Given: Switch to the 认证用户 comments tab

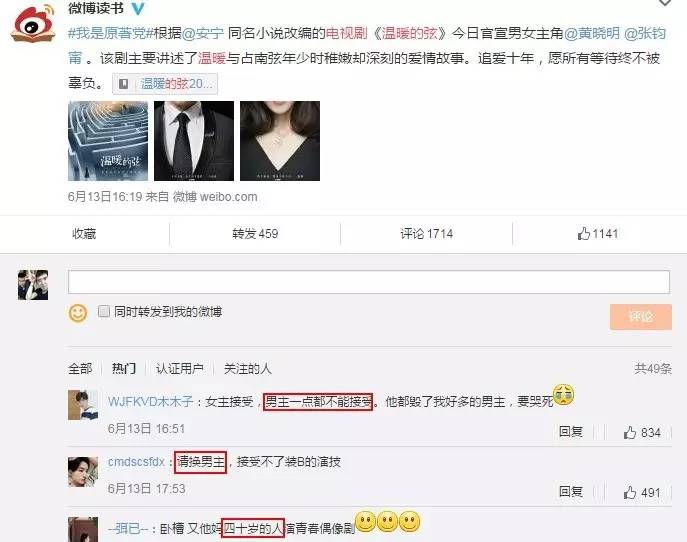Looking at the screenshot, I should pos(179,368).
